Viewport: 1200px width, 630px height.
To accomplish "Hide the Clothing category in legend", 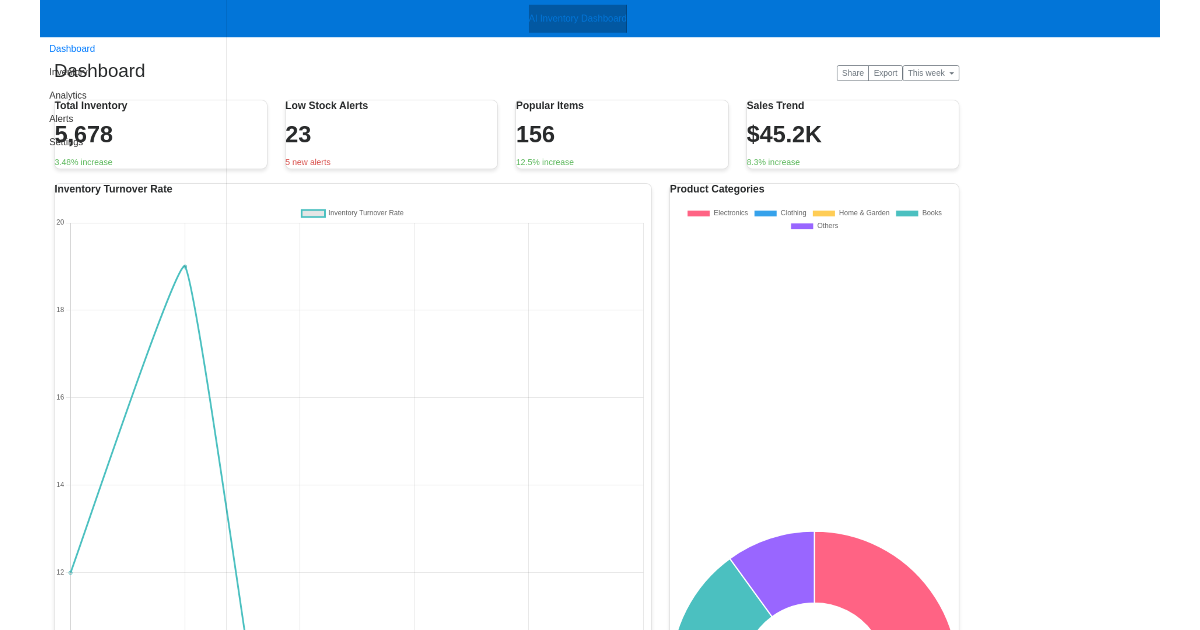I will point(780,213).
